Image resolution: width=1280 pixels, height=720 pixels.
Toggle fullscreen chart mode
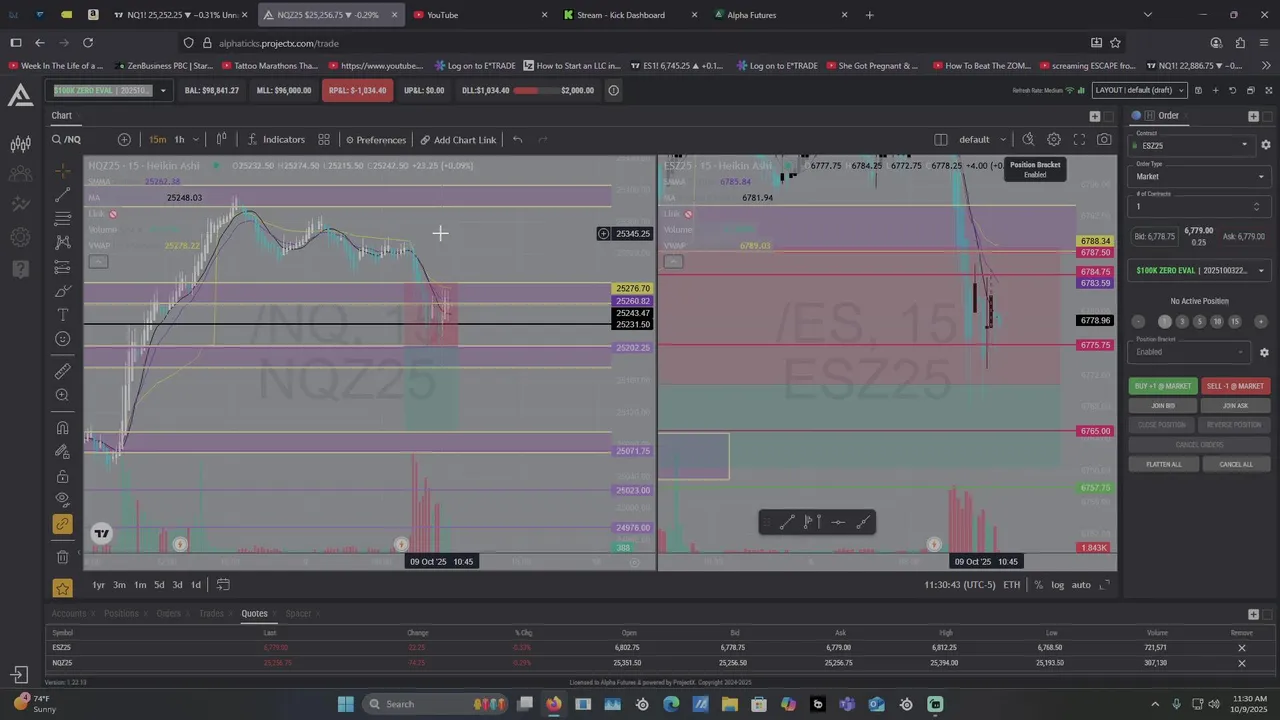tap(1079, 139)
